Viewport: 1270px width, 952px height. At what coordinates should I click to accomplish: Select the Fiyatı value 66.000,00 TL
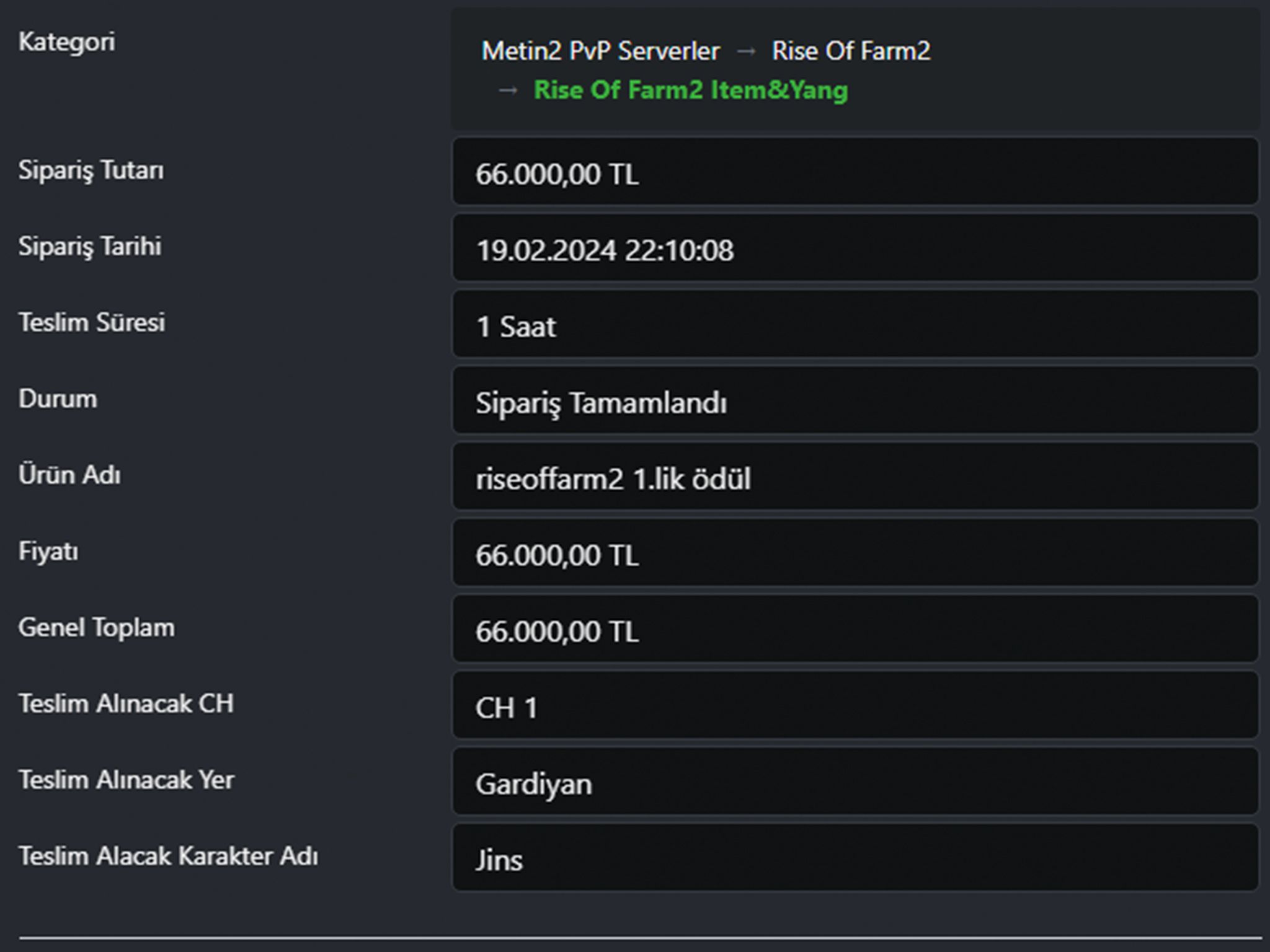pyautogui.click(x=556, y=555)
